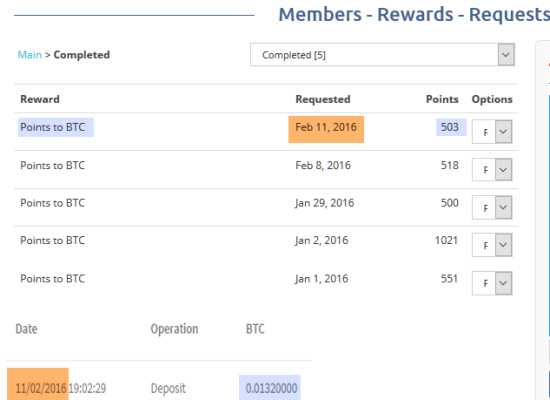550x400 pixels.
Task: Click the Options column header
Action: 492,99
